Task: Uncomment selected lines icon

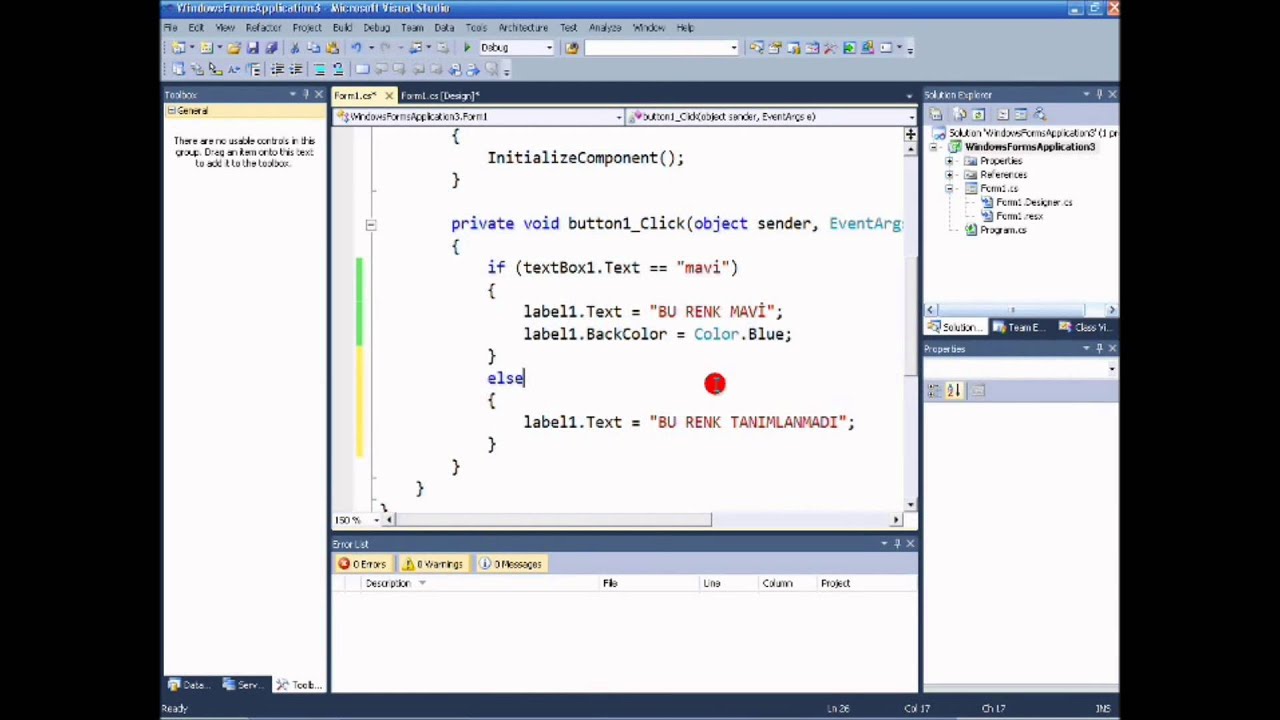Action: (338, 69)
